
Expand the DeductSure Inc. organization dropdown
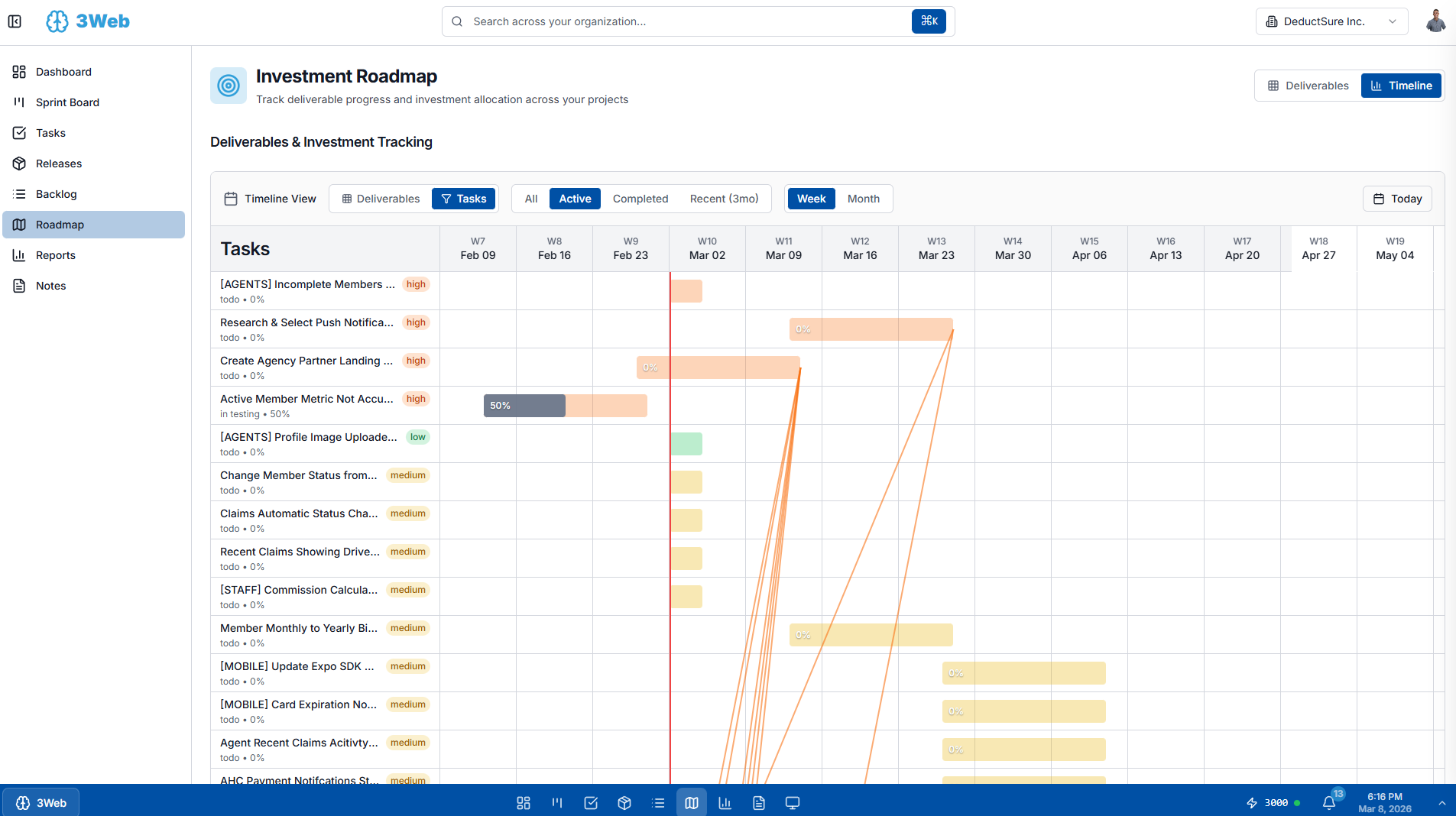1331,21
